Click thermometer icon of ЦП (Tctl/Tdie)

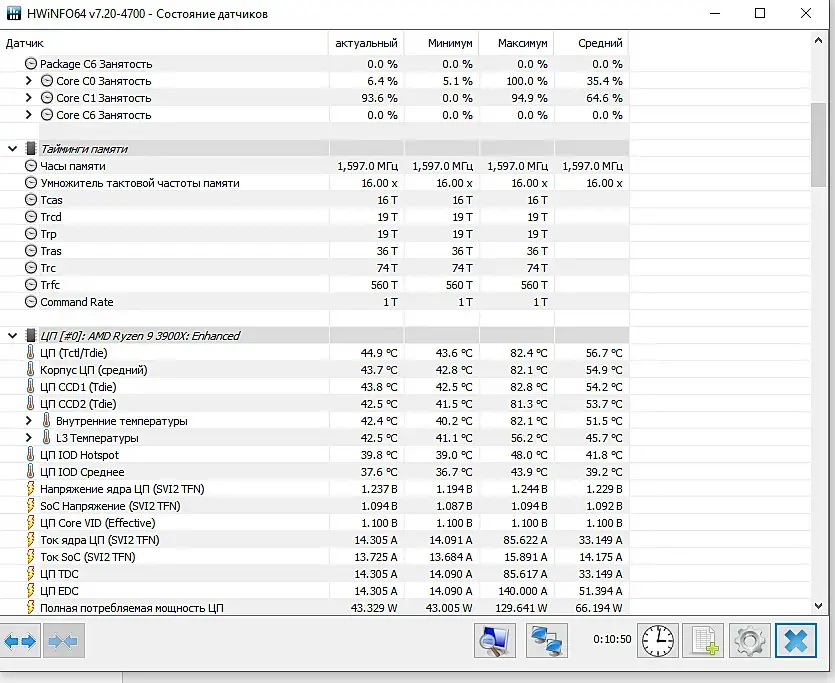[30, 352]
